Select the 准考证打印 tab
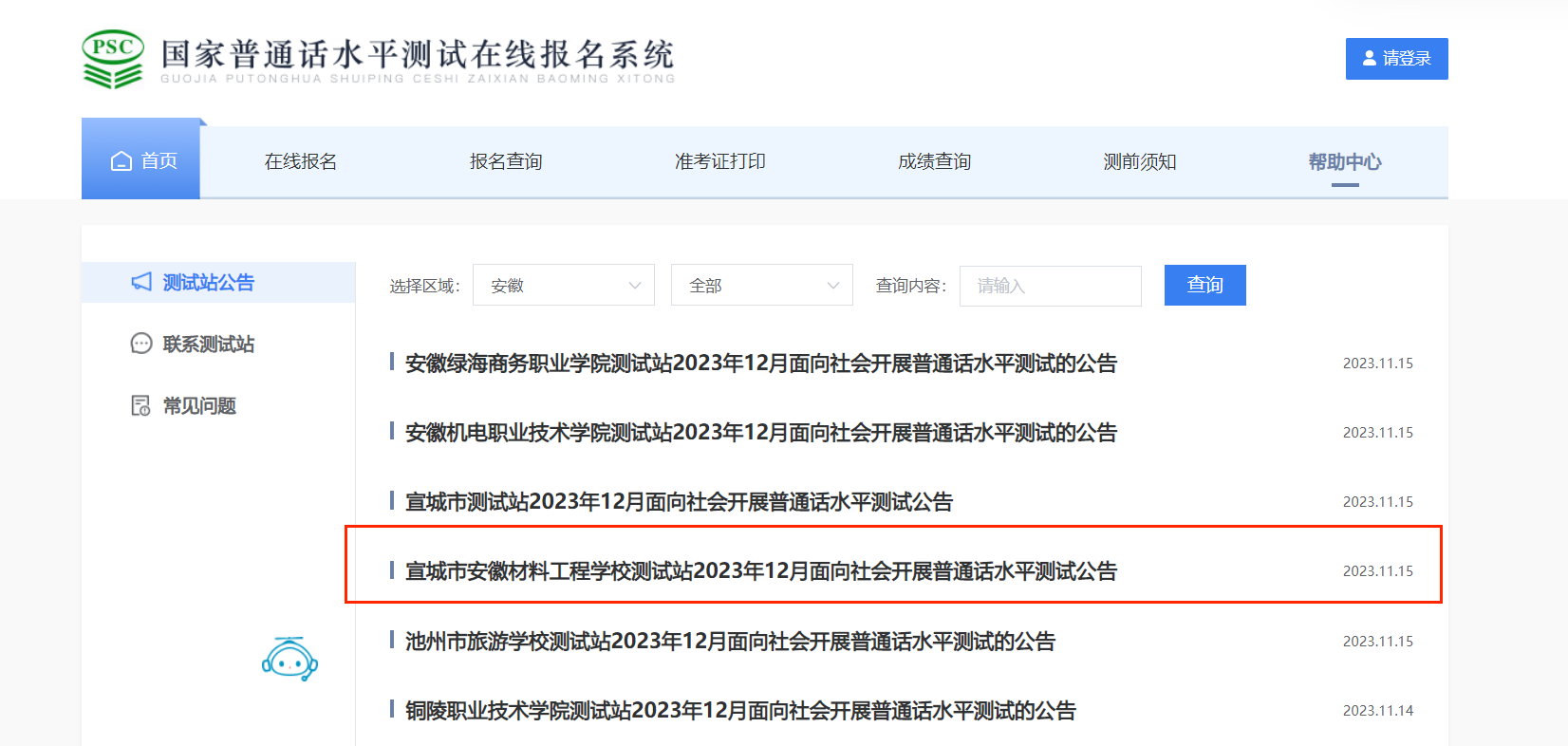Screen dimensions: 1568x746 coord(720,161)
